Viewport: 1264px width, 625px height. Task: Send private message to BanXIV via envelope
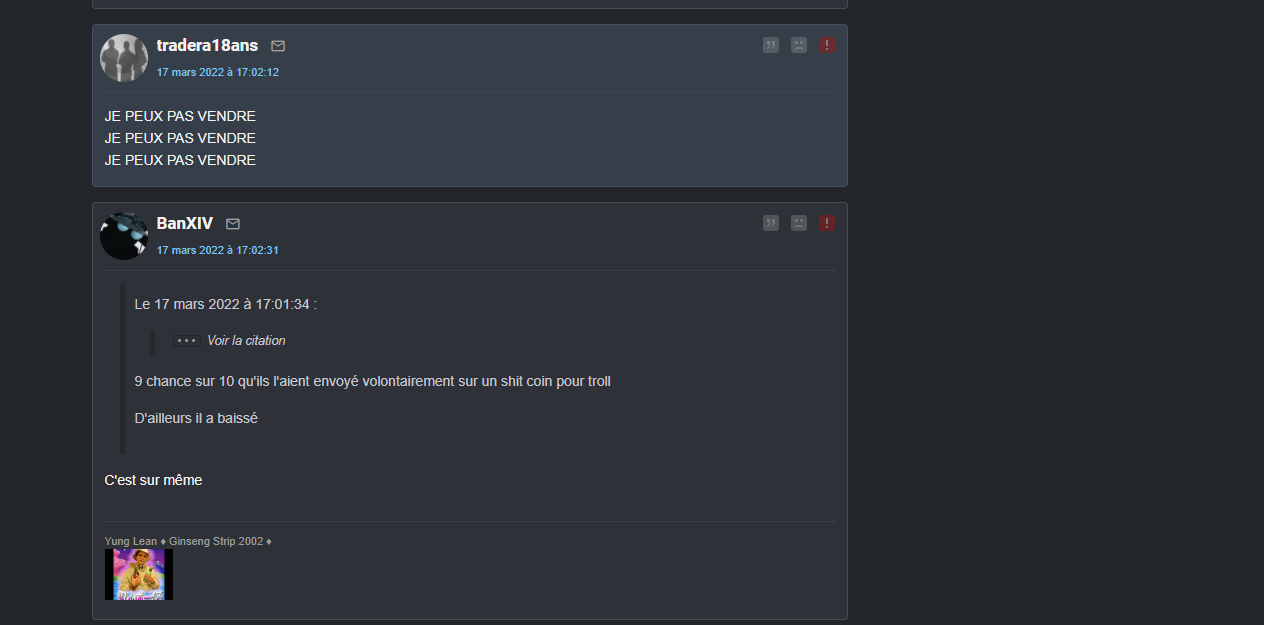tap(233, 224)
